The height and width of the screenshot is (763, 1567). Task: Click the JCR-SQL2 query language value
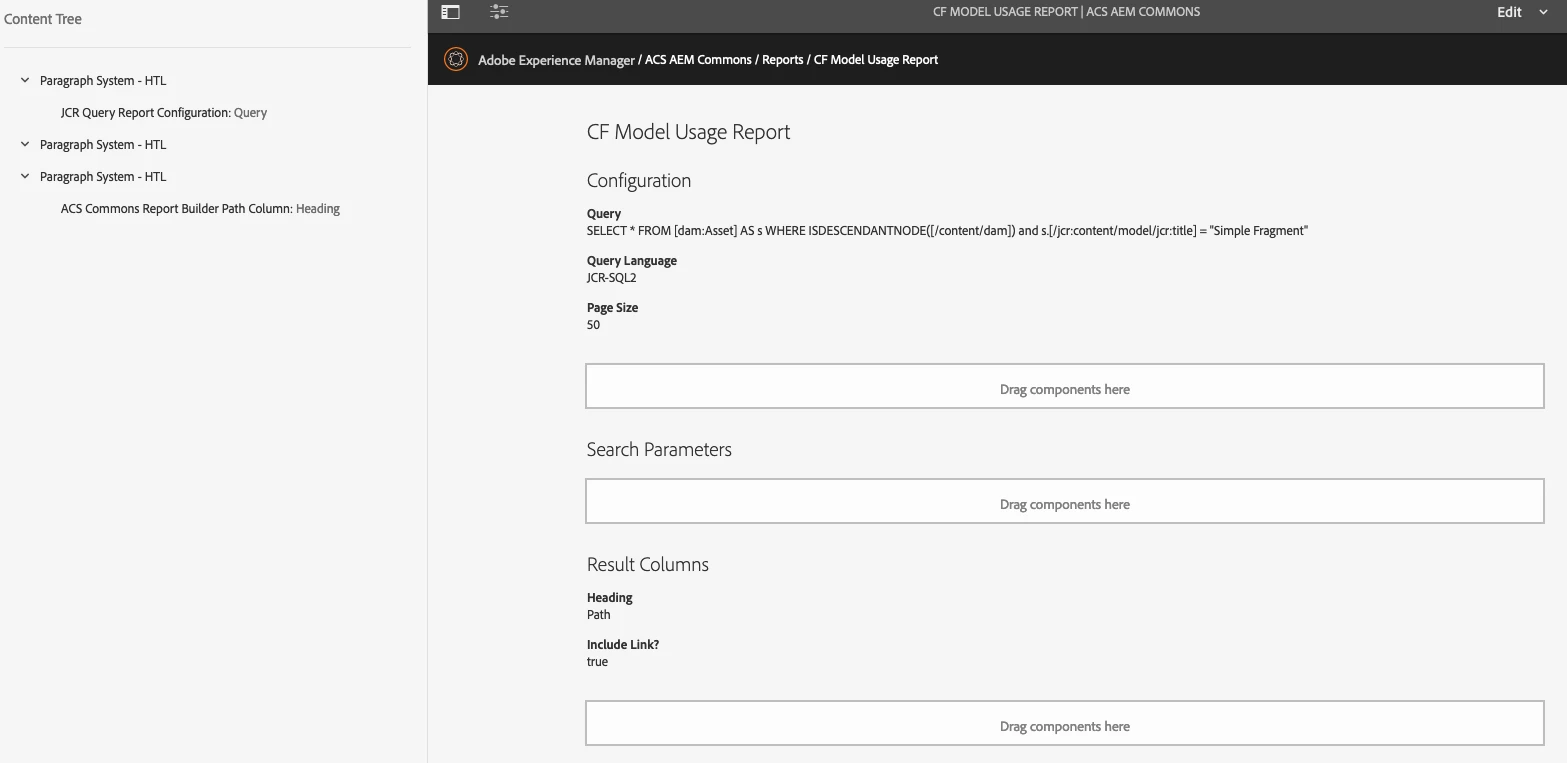coord(611,277)
